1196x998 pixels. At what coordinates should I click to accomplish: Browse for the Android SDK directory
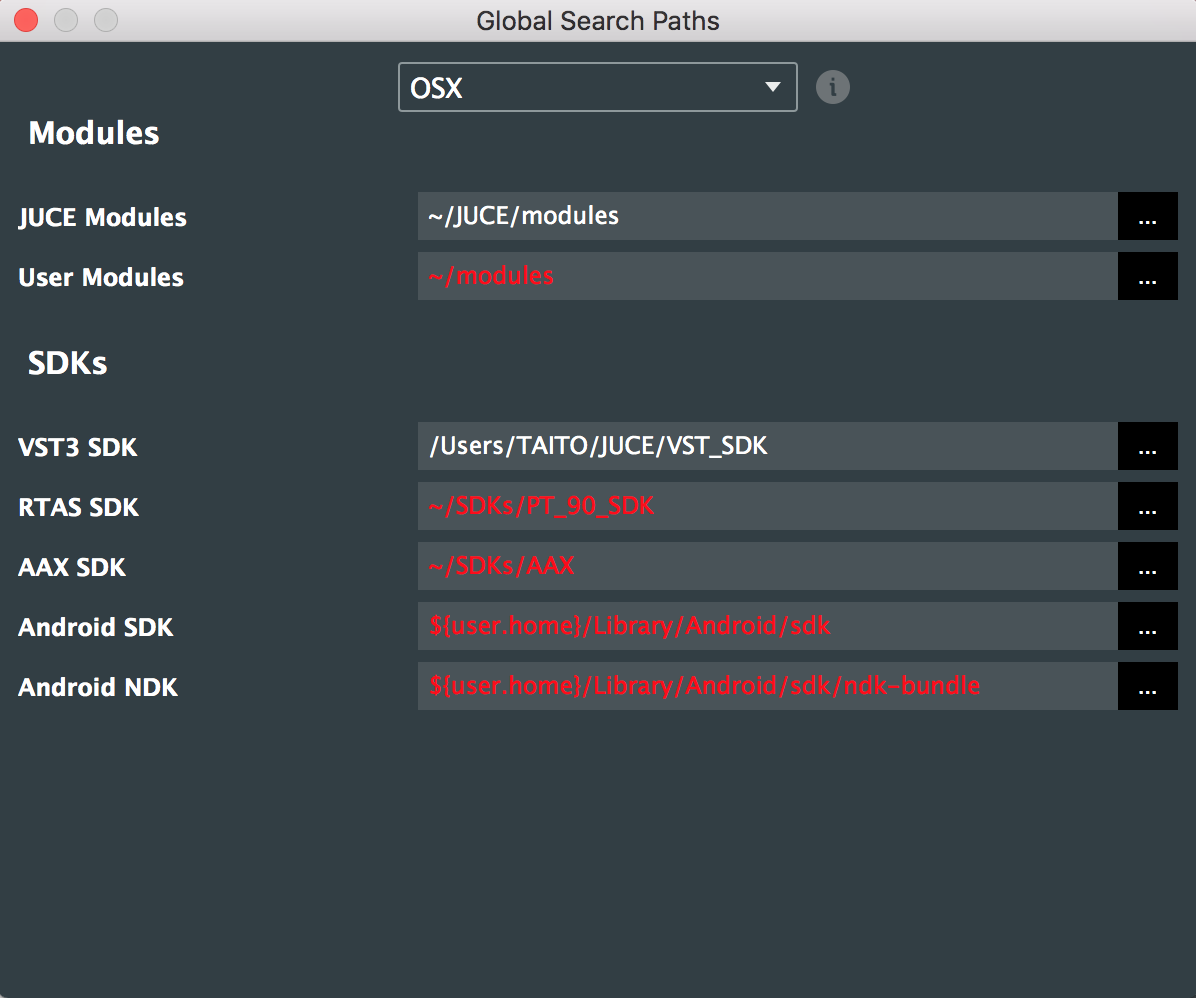(1147, 626)
